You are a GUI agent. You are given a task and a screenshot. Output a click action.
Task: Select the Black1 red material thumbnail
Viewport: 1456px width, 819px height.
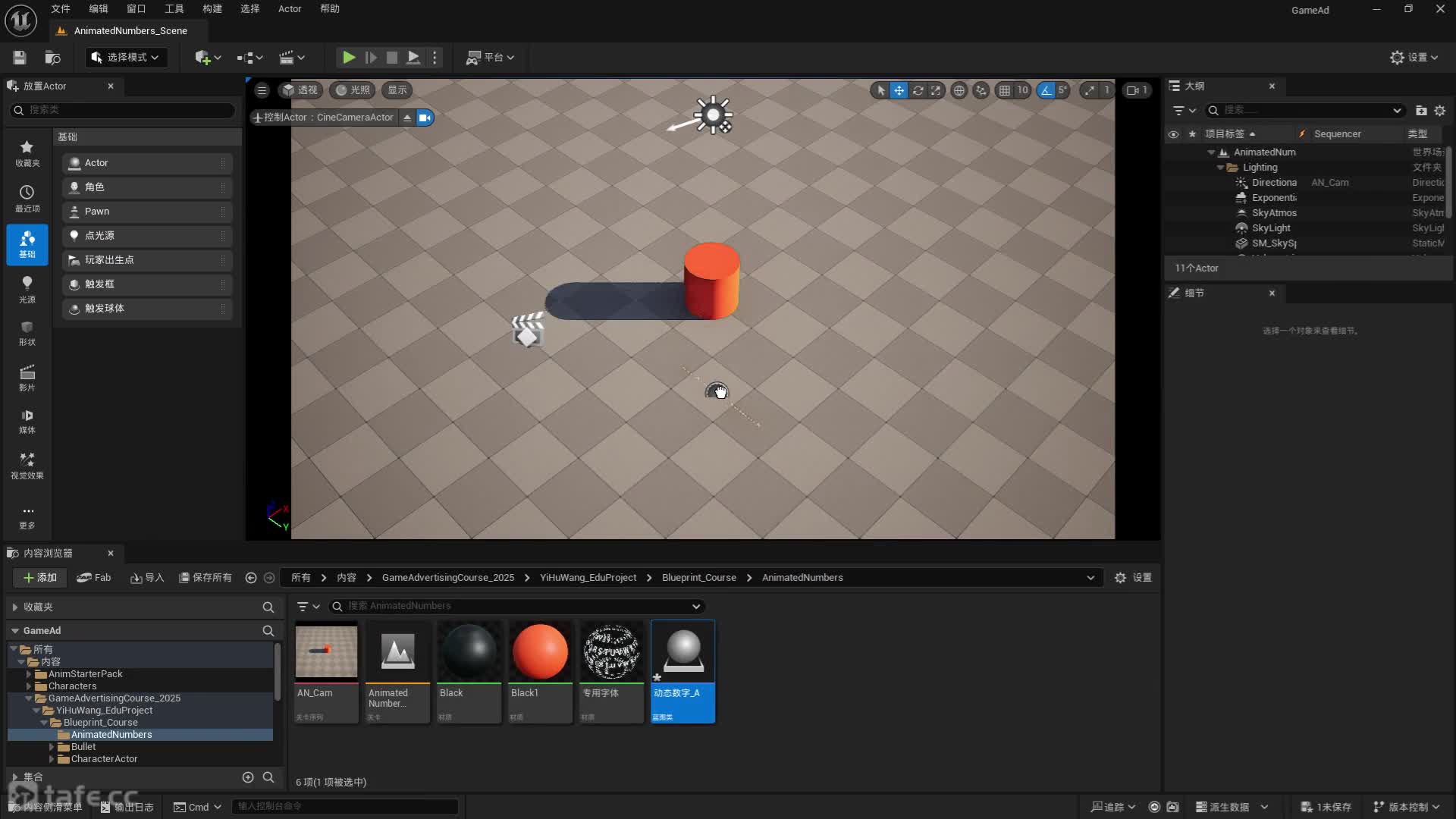[x=540, y=652]
